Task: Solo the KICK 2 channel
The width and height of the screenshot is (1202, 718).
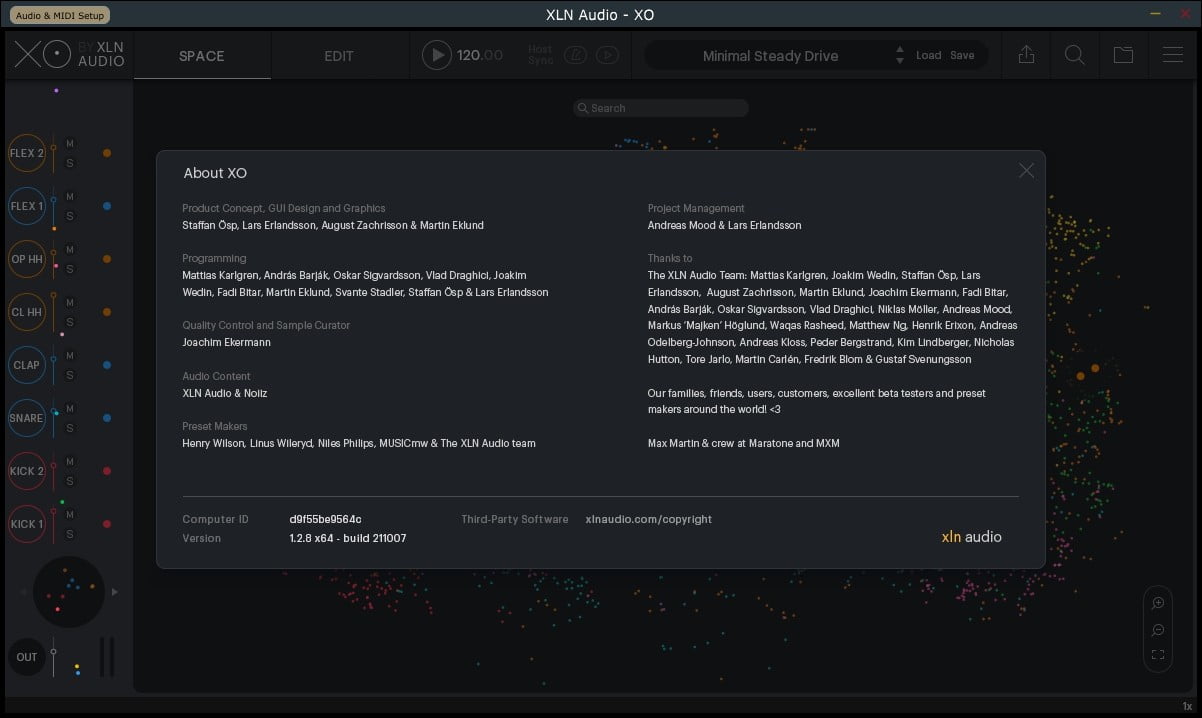Action: point(70,481)
